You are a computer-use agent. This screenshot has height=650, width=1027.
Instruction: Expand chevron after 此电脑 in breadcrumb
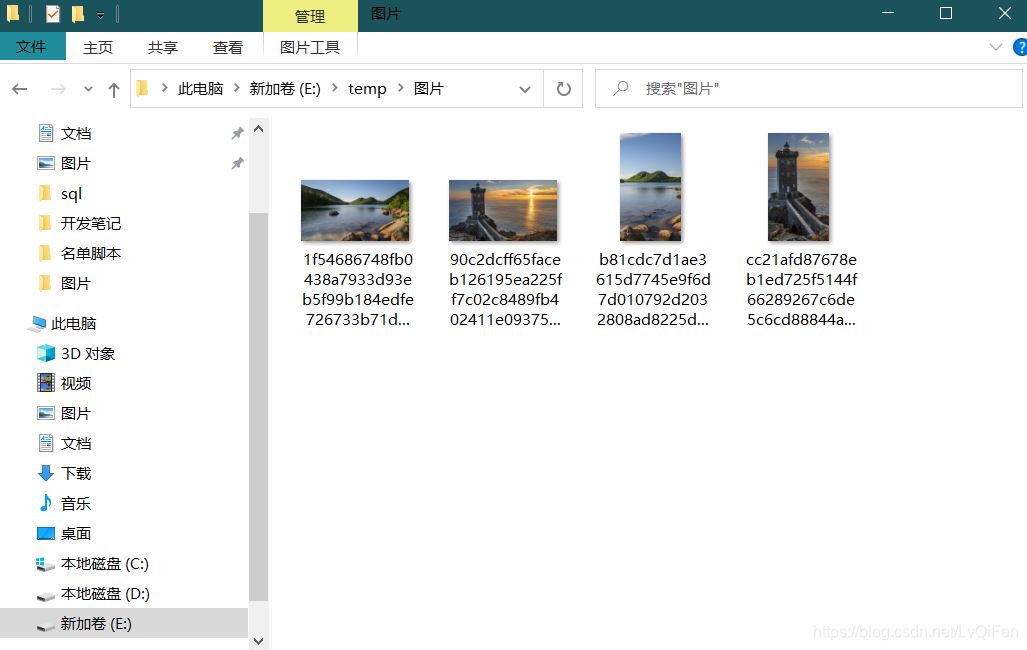click(x=236, y=88)
